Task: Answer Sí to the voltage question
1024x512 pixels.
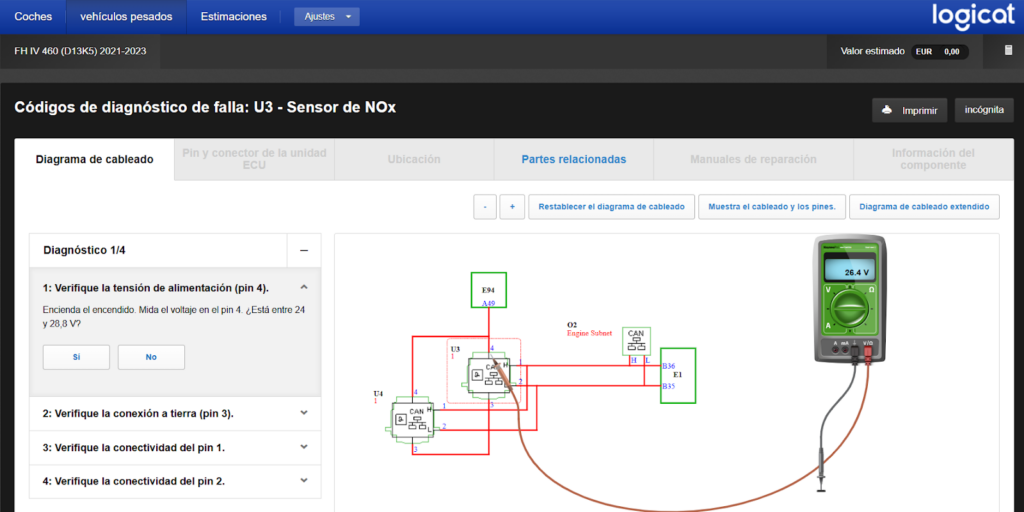Action: [76, 357]
